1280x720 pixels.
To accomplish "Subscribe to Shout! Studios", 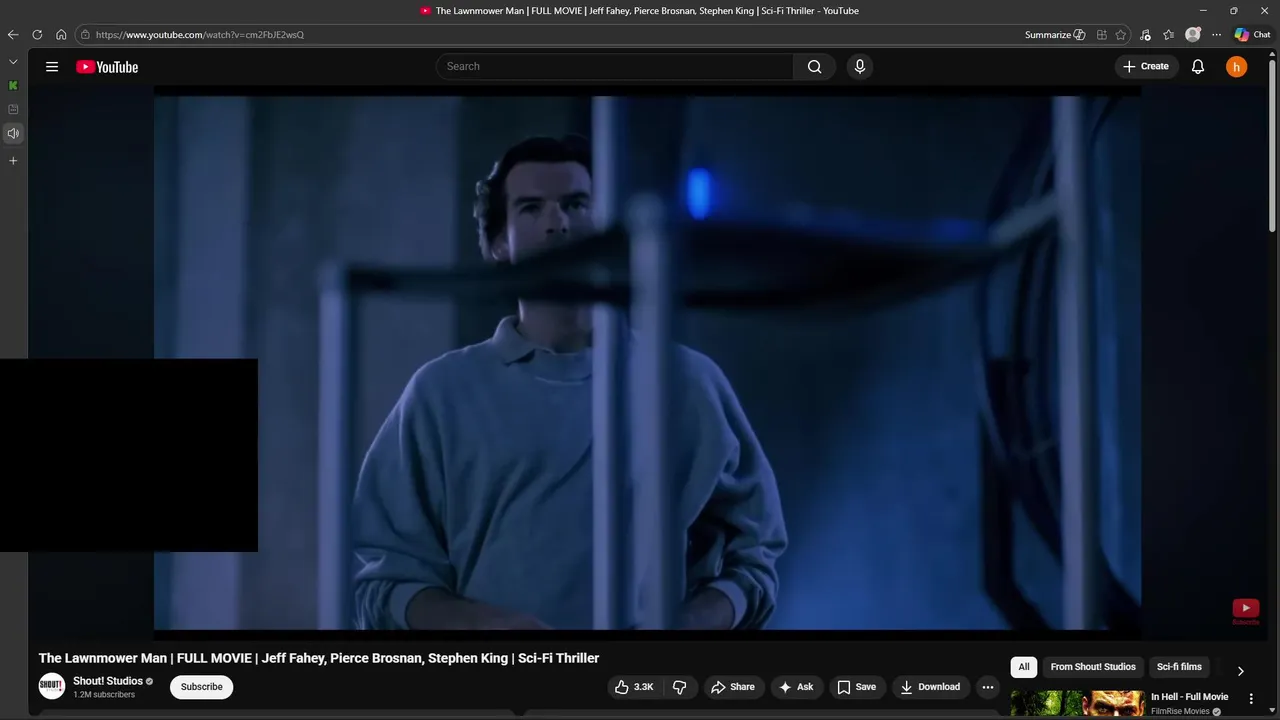I will point(202,687).
